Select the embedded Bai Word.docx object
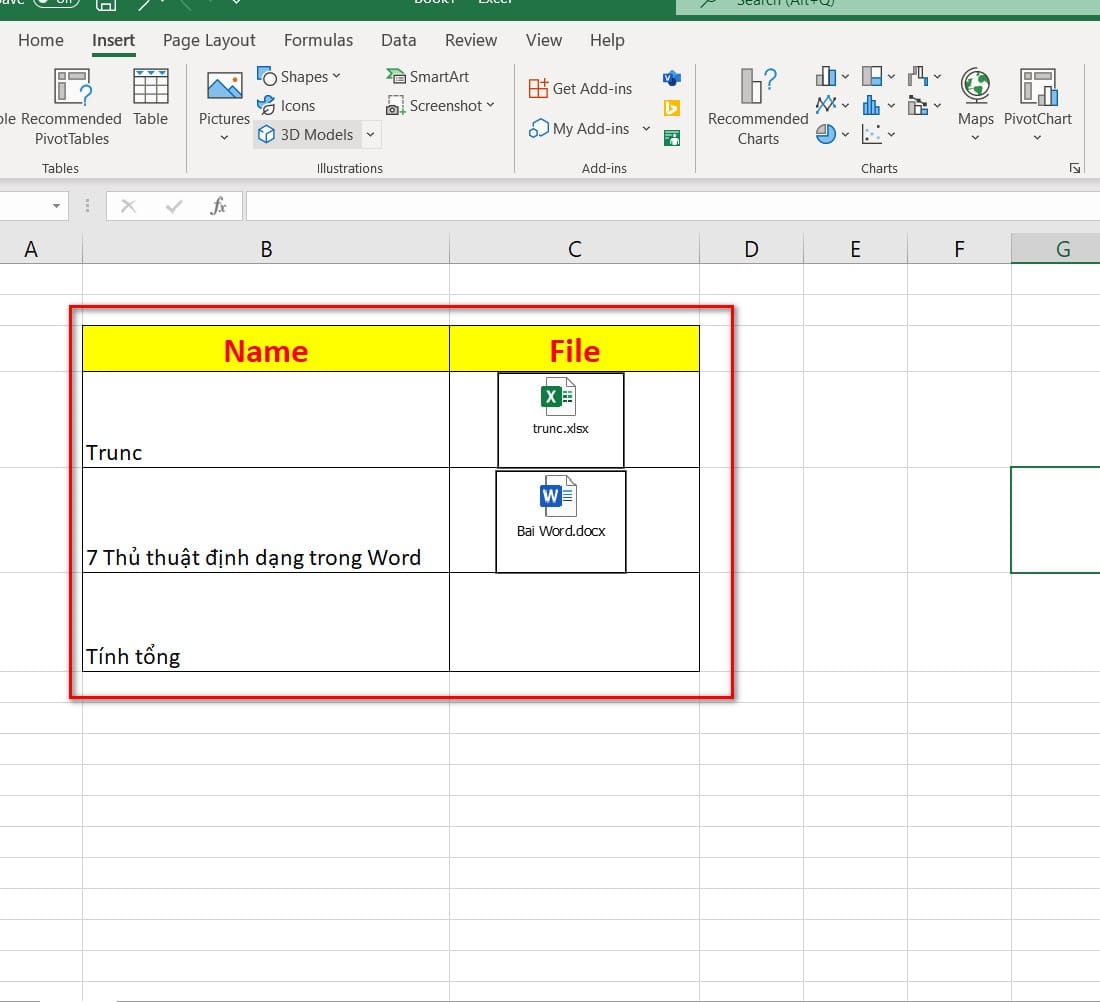 560,520
